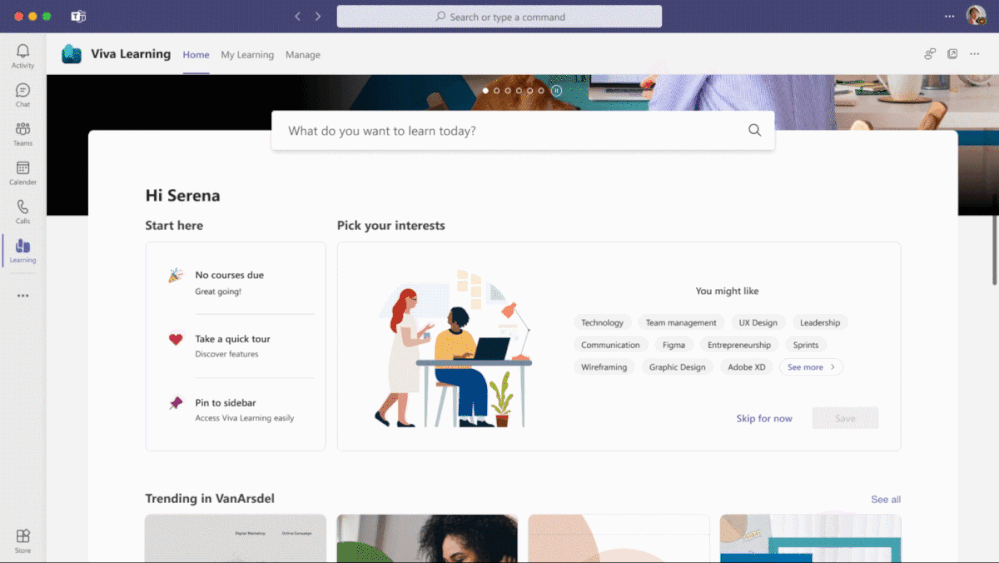Click the Save interests button

point(845,418)
